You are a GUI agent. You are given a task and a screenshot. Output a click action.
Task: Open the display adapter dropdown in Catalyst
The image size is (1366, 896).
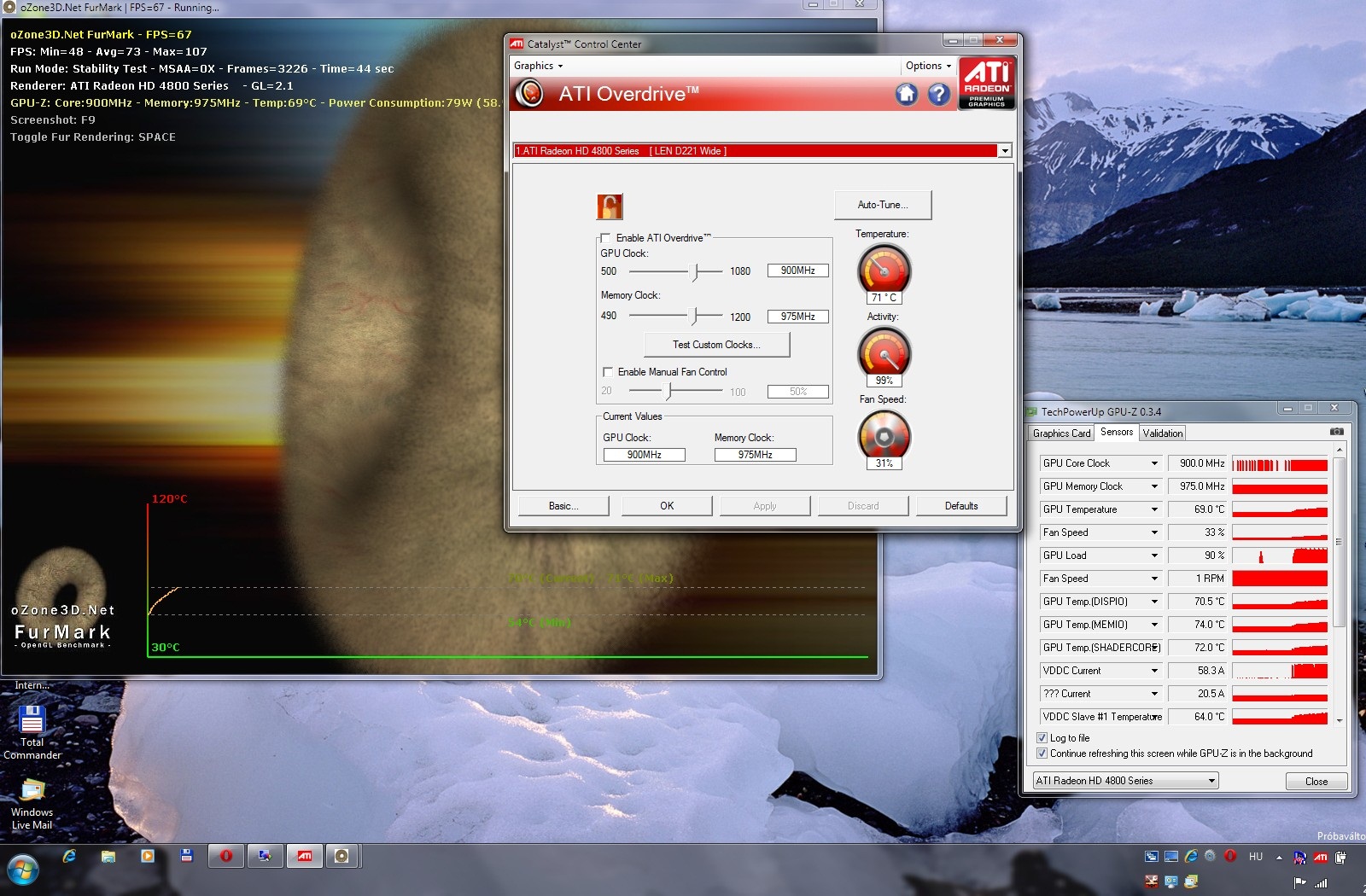pyautogui.click(x=1004, y=151)
